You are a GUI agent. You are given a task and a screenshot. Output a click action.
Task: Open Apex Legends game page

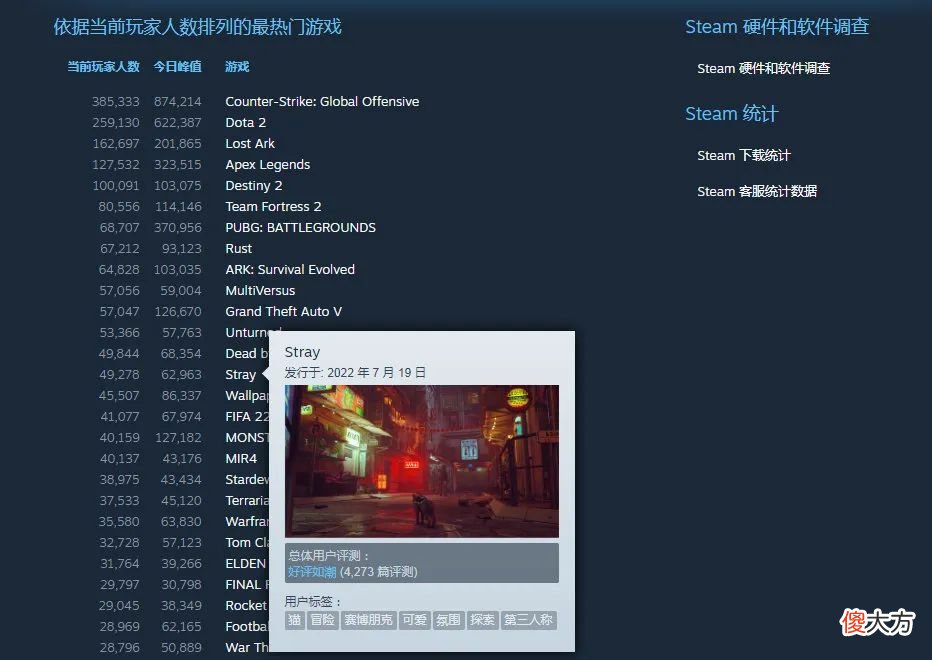point(267,165)
